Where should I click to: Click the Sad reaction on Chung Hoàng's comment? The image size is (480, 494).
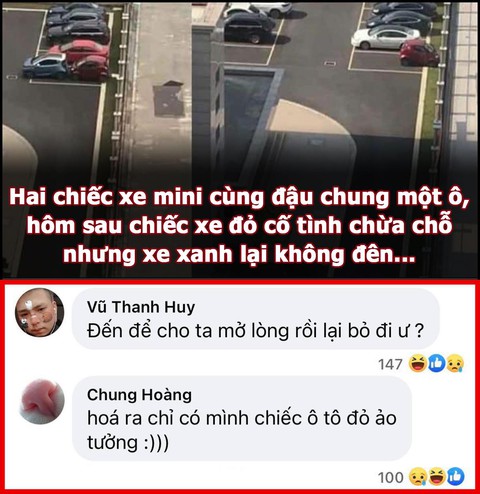[x=418, y=477]
